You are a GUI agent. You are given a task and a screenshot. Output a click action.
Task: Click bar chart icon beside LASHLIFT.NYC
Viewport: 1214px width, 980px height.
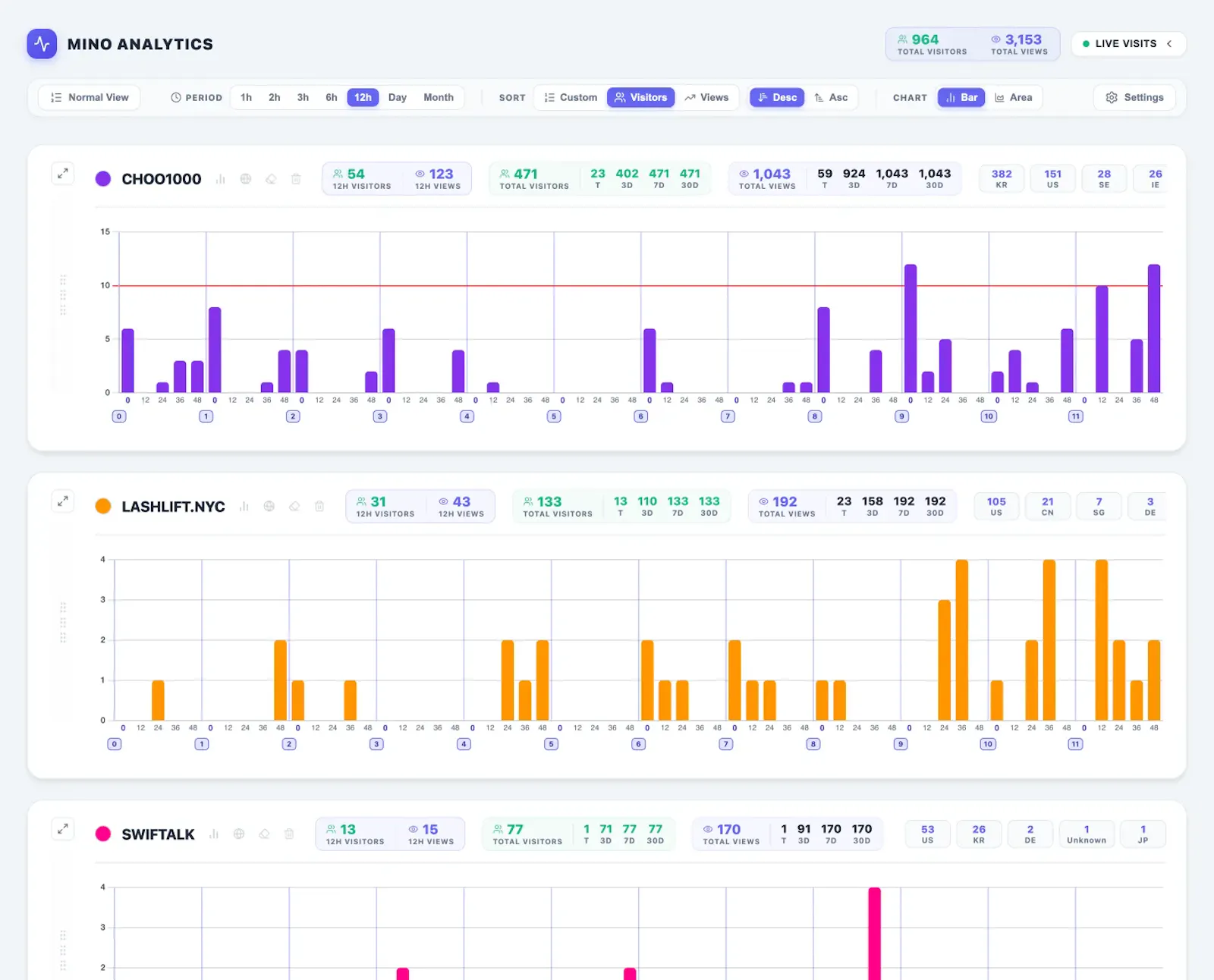pyautogui.click(x=244, y=507)
